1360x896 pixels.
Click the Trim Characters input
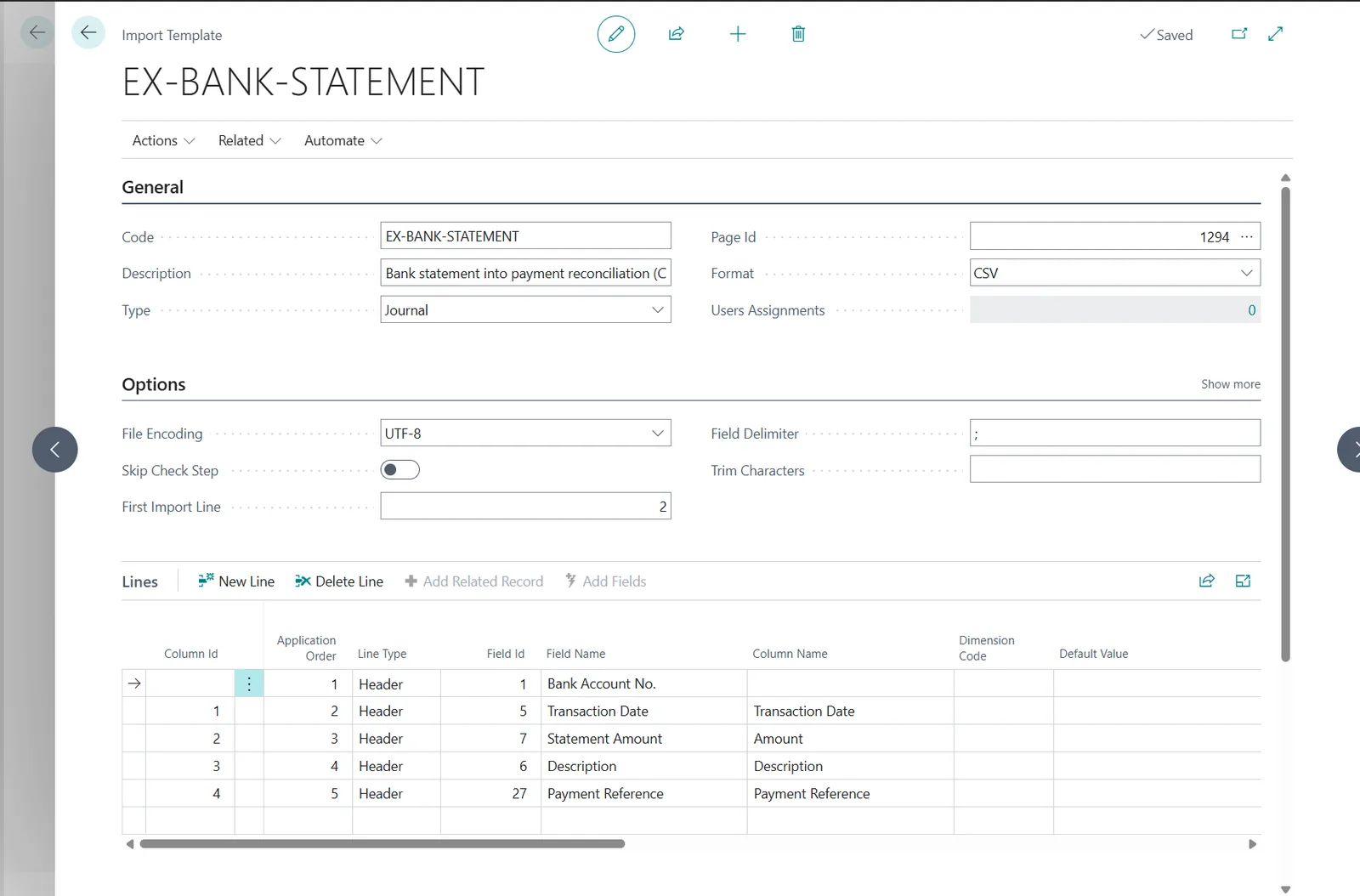[x=1115, y=469]
